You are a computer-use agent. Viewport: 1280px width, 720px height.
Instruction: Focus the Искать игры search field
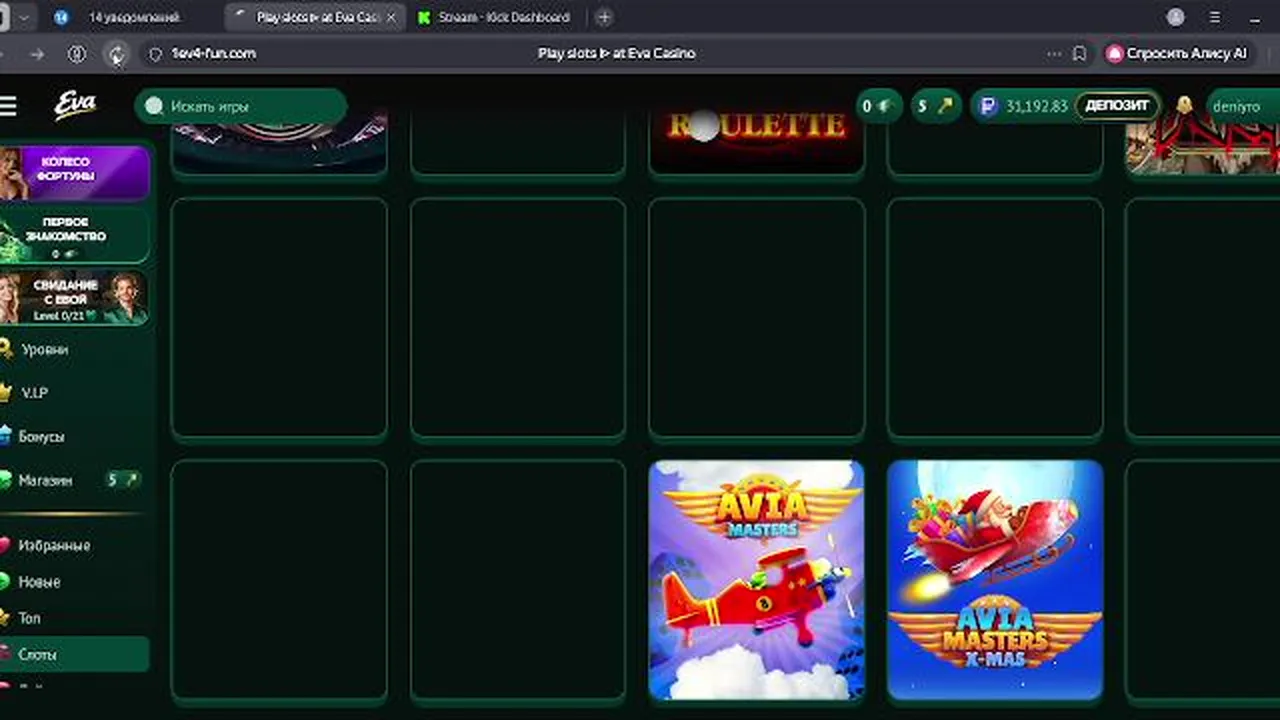pyautogui.click(x=241, y=106)
